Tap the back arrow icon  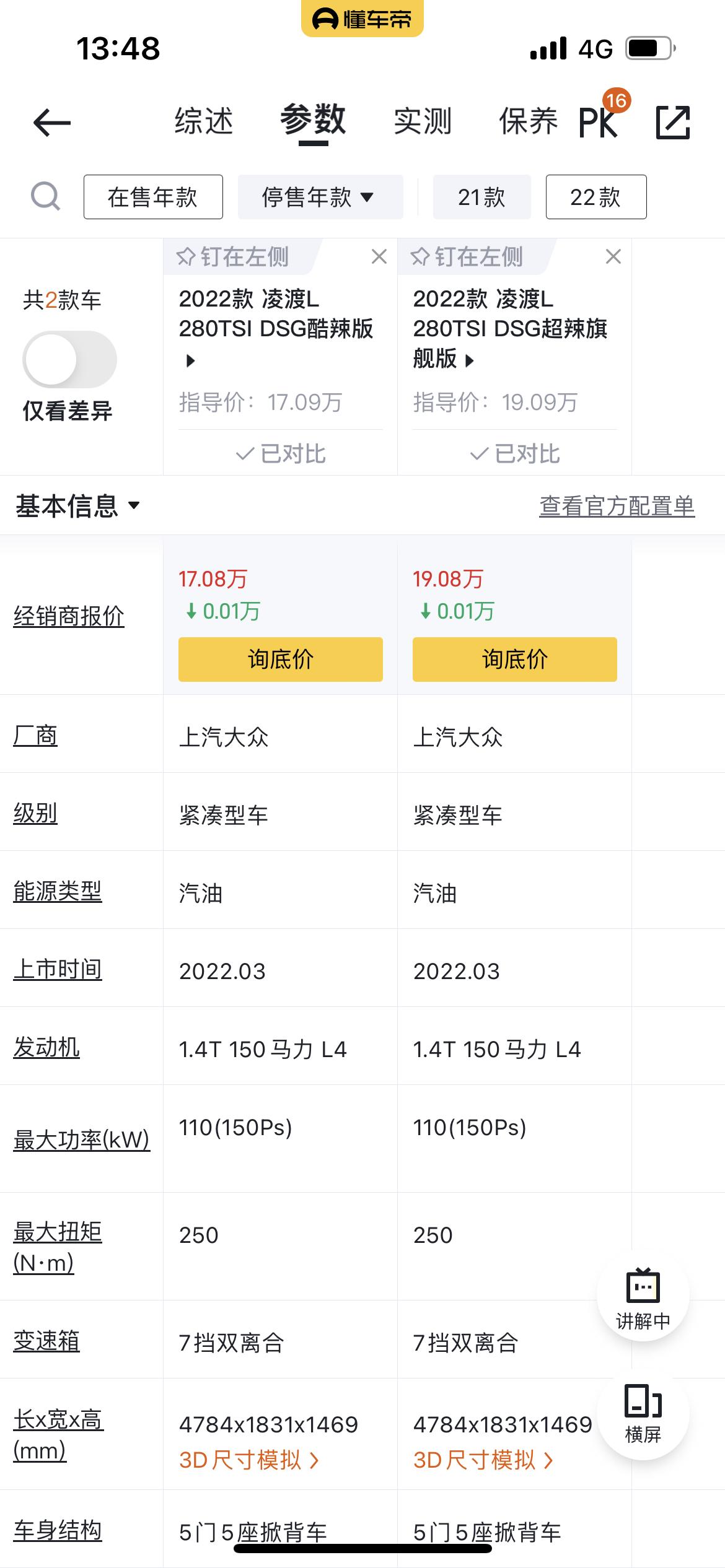(52, 123)
